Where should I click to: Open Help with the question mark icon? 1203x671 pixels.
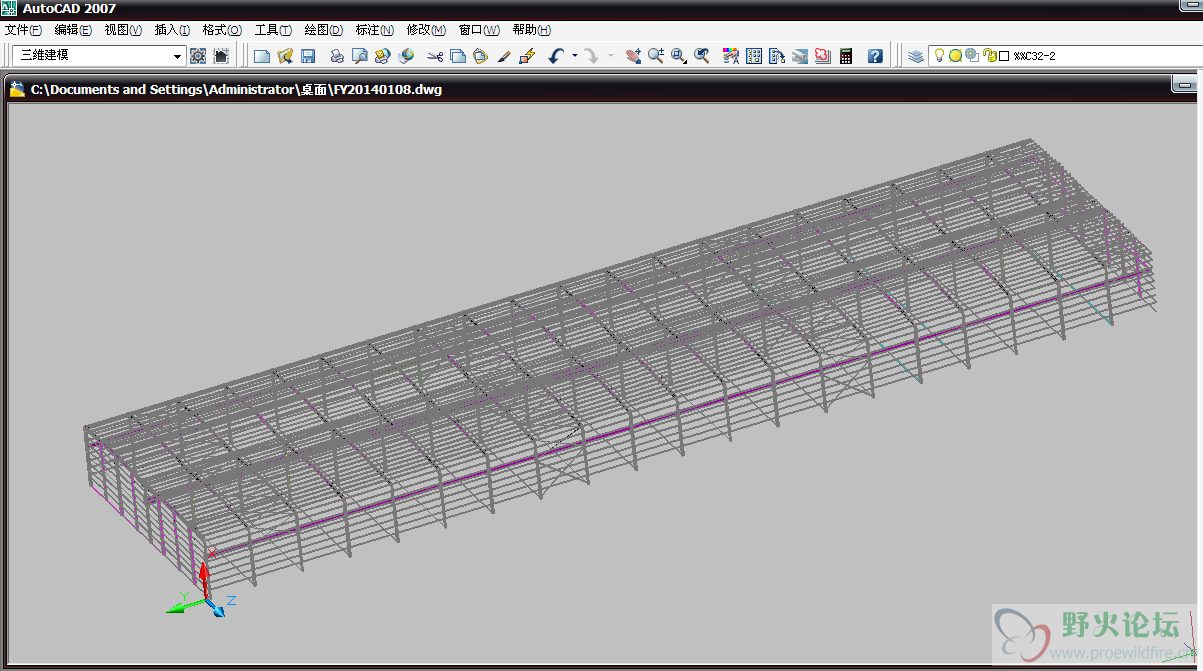875,56
